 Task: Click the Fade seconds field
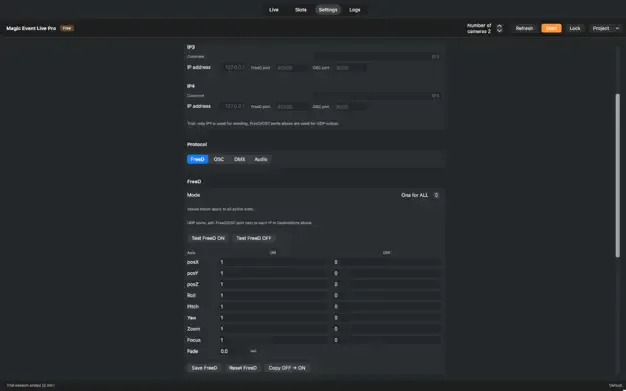point(233,351)
